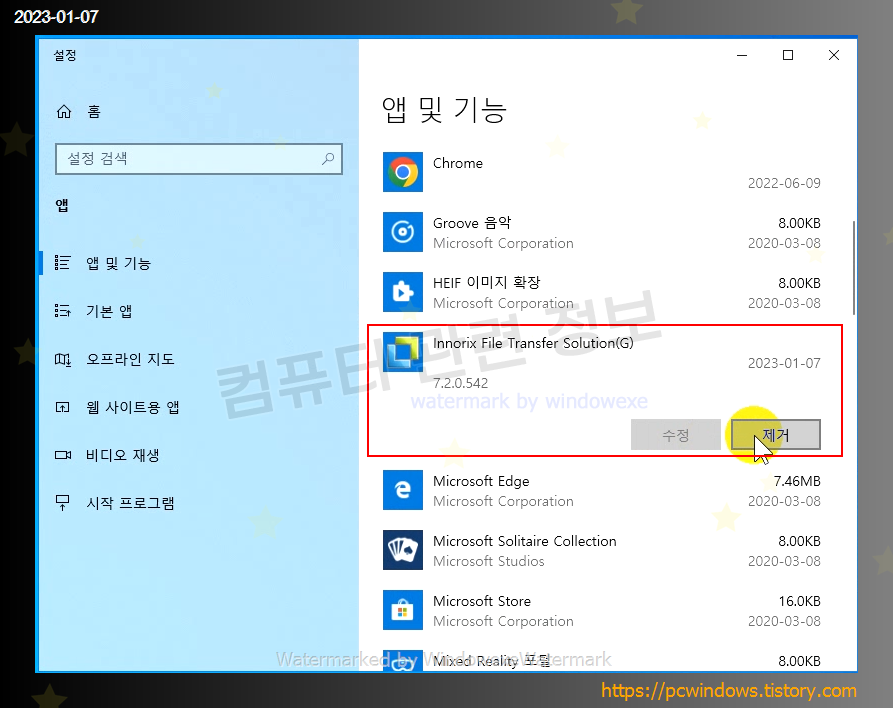Click the Innorix File Transfer Solution icon

click(x=403, y=351)
